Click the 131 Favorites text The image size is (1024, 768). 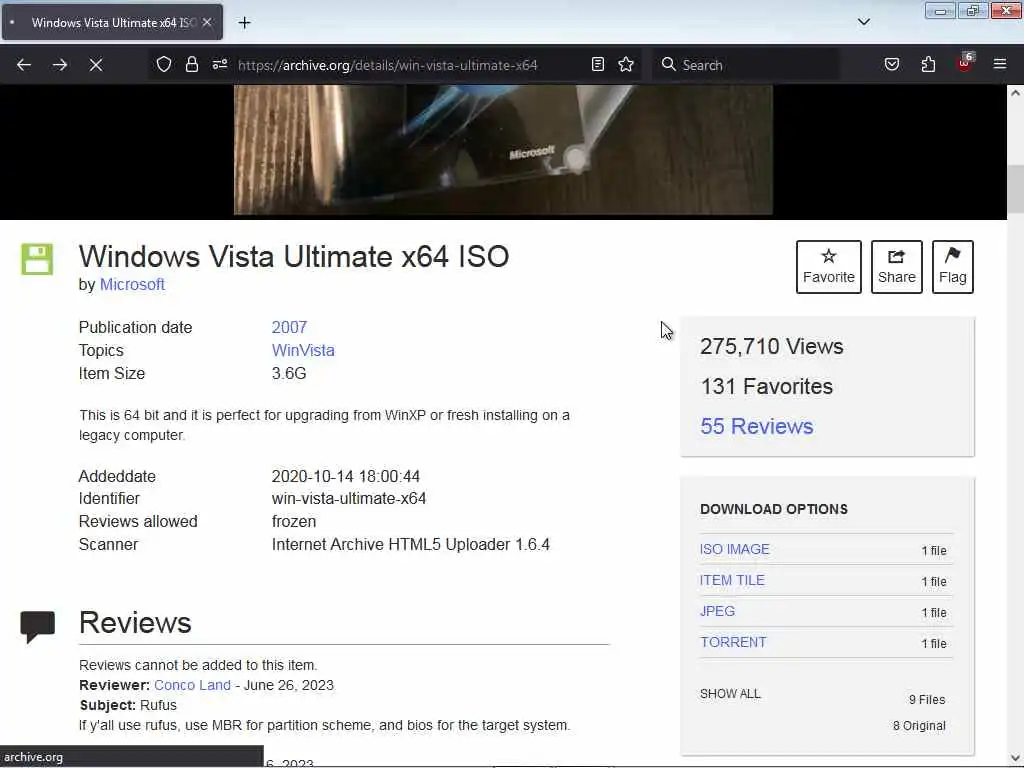[767, 387]
